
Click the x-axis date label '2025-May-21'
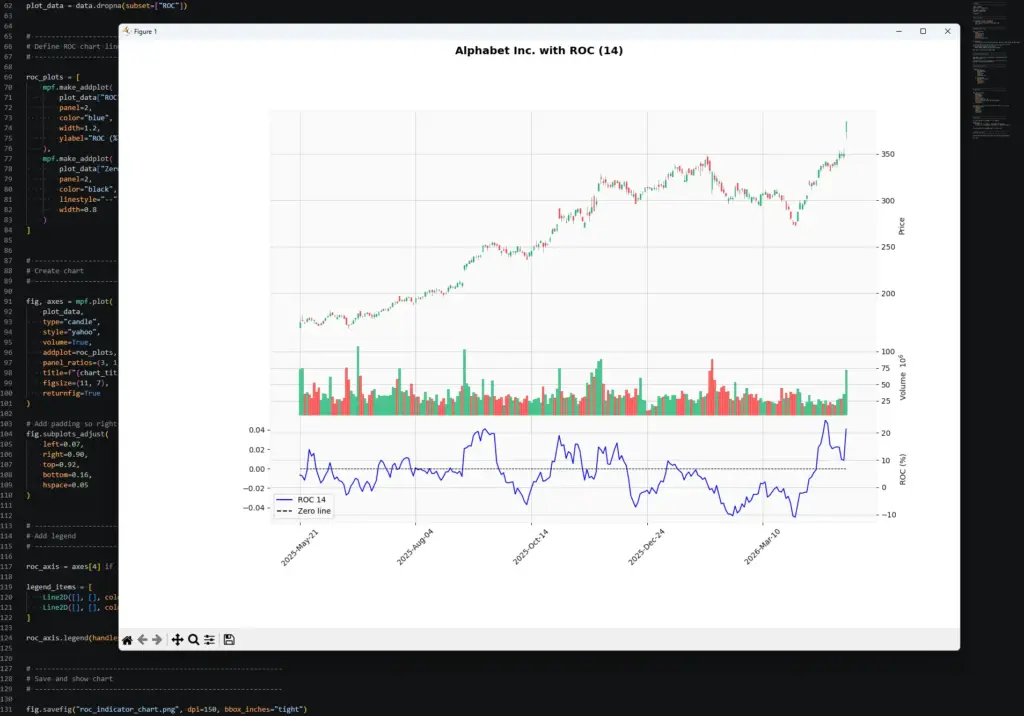300,547
